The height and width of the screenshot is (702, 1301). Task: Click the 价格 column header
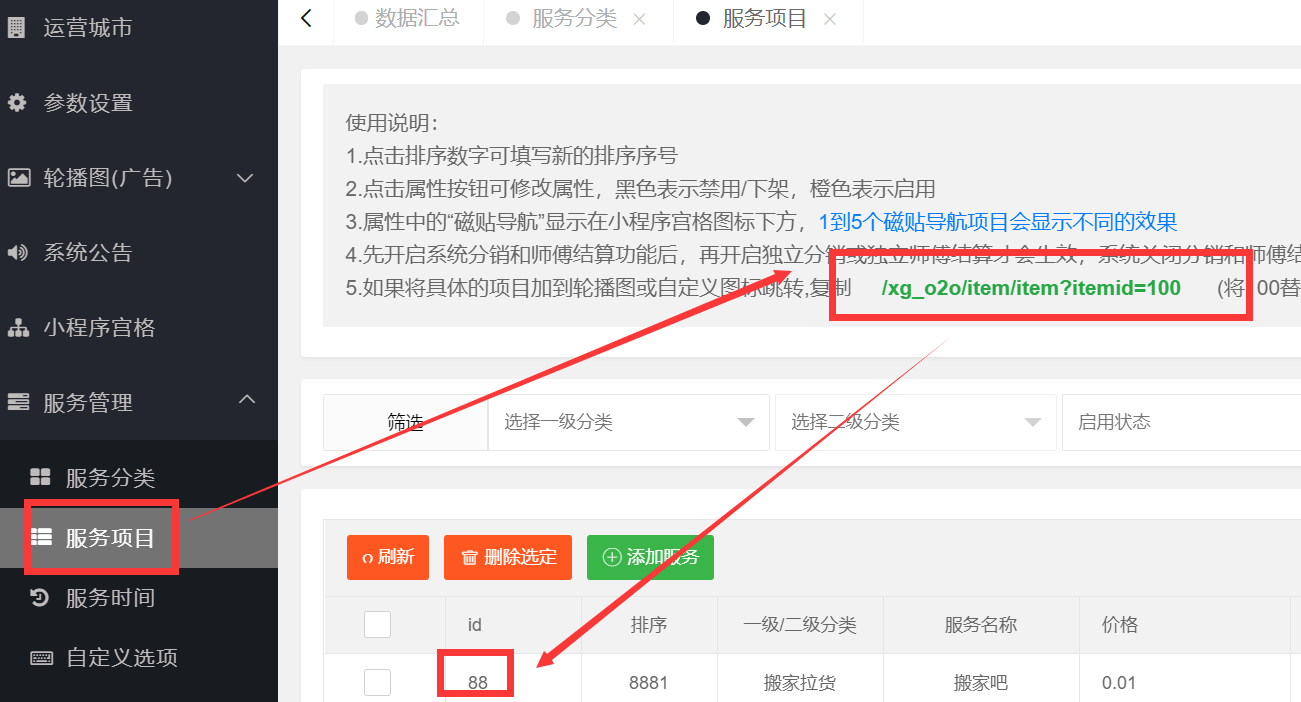1120,625
